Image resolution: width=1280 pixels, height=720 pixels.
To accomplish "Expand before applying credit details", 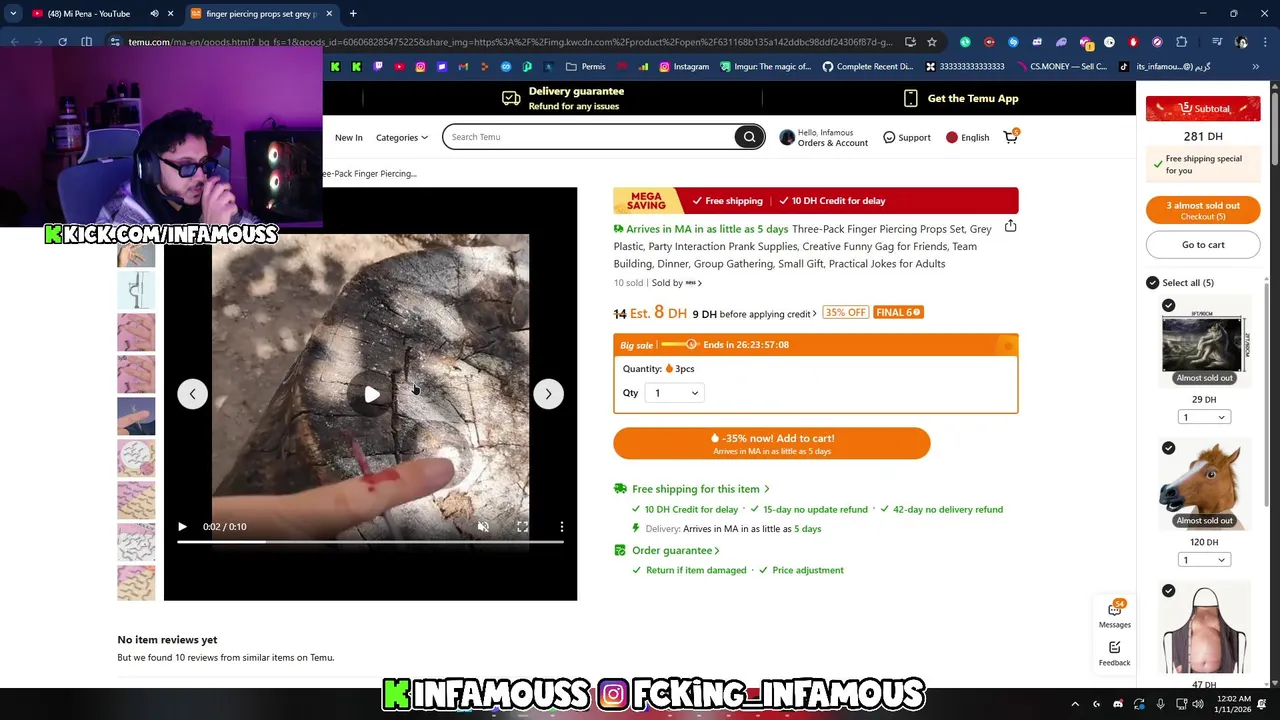I will pos(768,314).
